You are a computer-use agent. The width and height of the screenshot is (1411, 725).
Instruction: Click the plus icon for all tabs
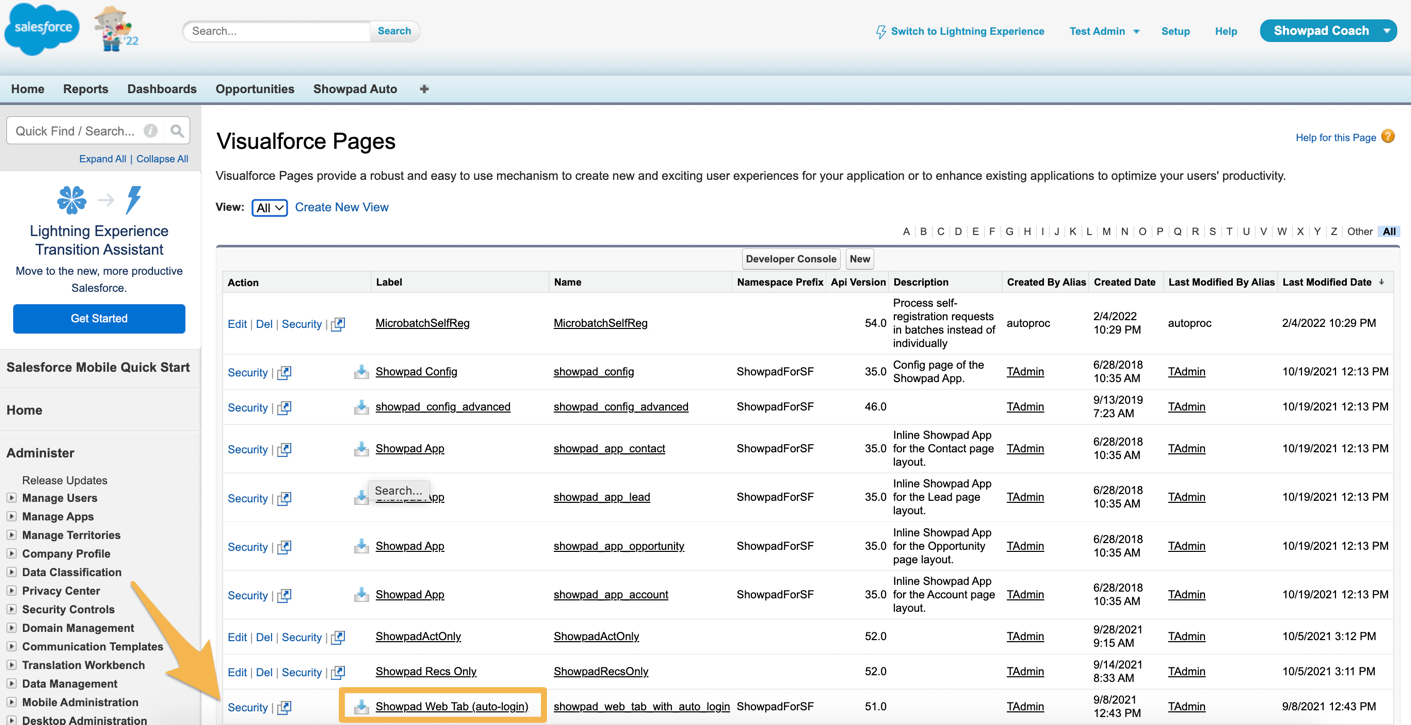[424, 89]
